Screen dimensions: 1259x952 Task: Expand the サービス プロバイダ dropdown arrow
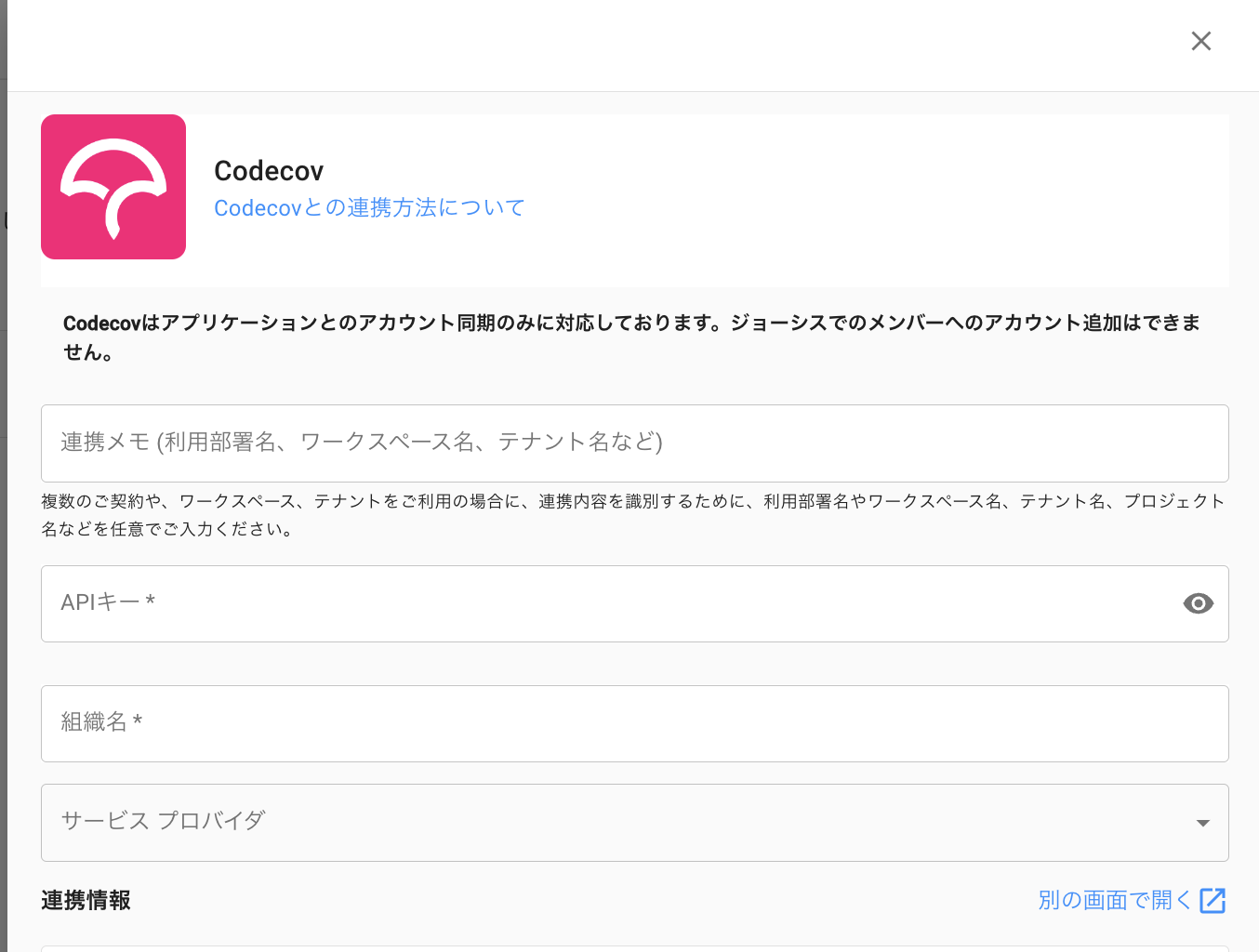pos(1202,823)
